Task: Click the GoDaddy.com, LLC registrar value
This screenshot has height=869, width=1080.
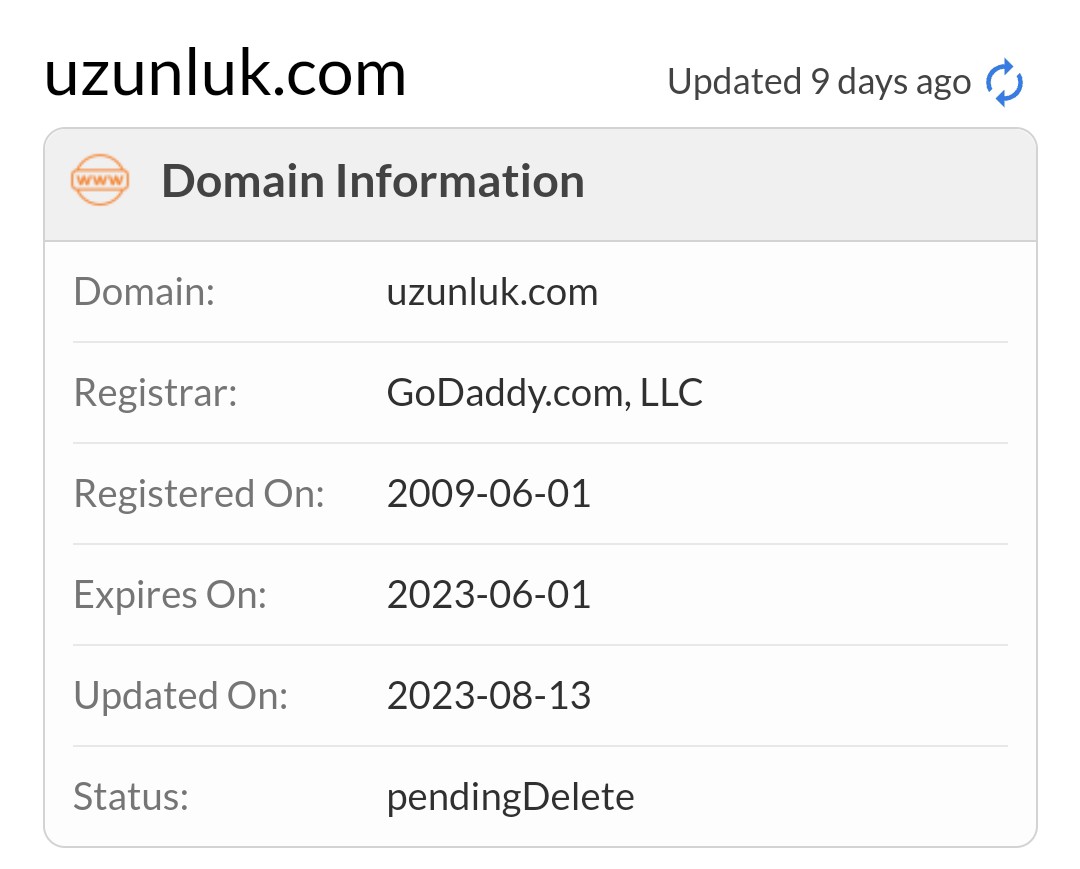Action: pyautogui.click(x=544, y=392)
